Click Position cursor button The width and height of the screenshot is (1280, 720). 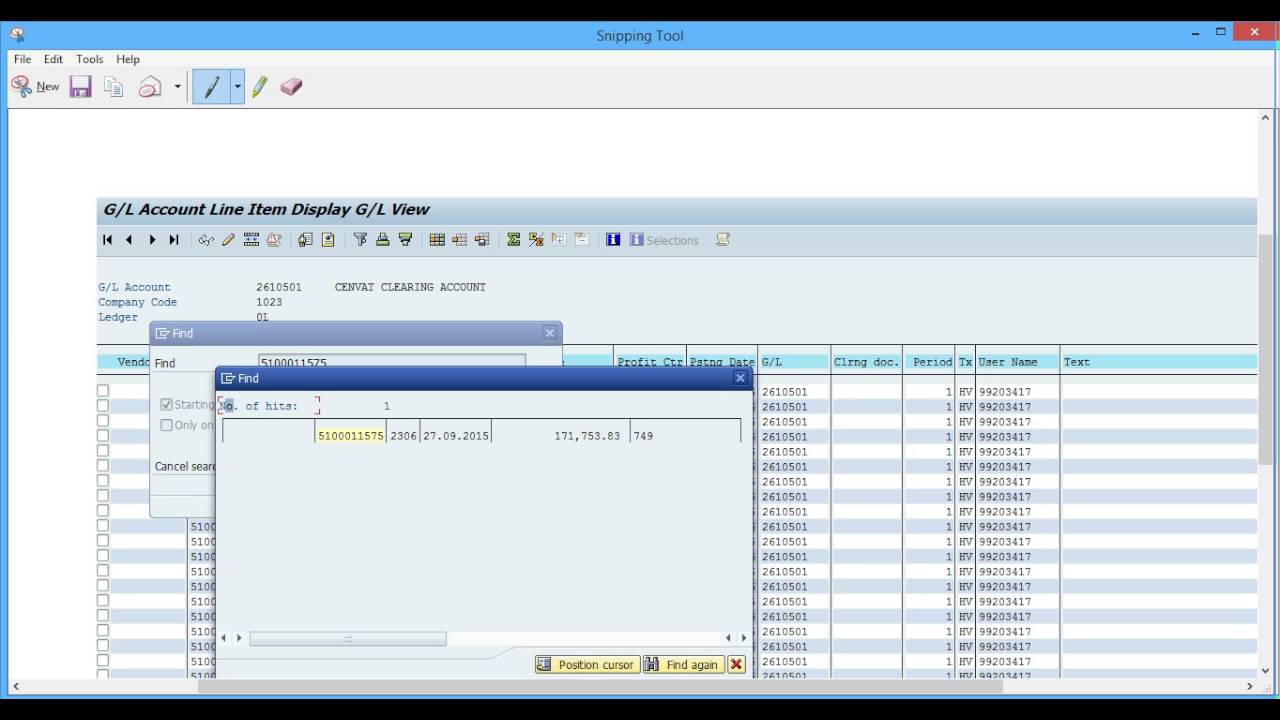tap(587, 665)
